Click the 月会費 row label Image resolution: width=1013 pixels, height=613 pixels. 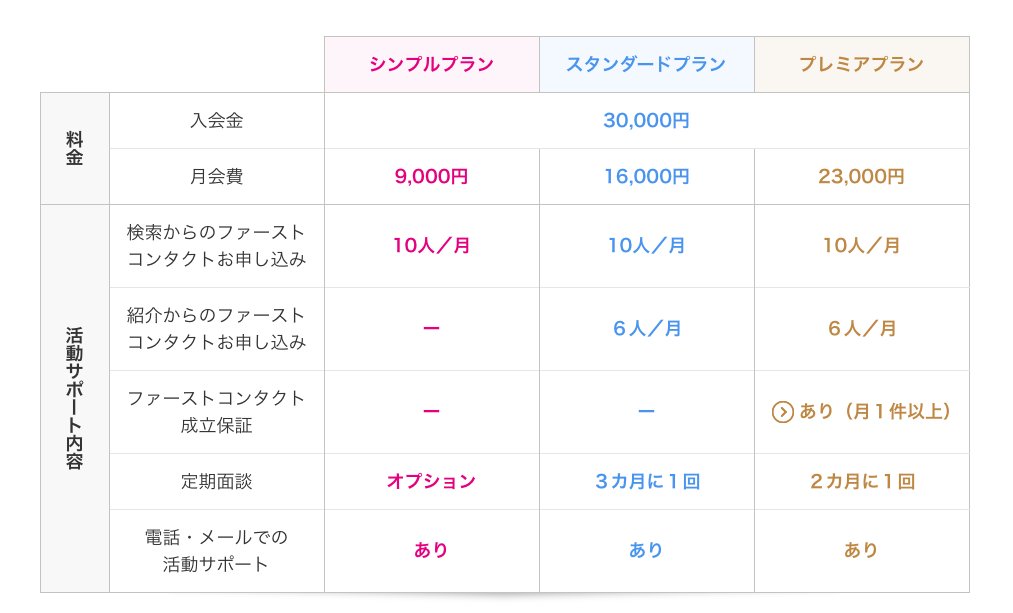click(216, 177)
